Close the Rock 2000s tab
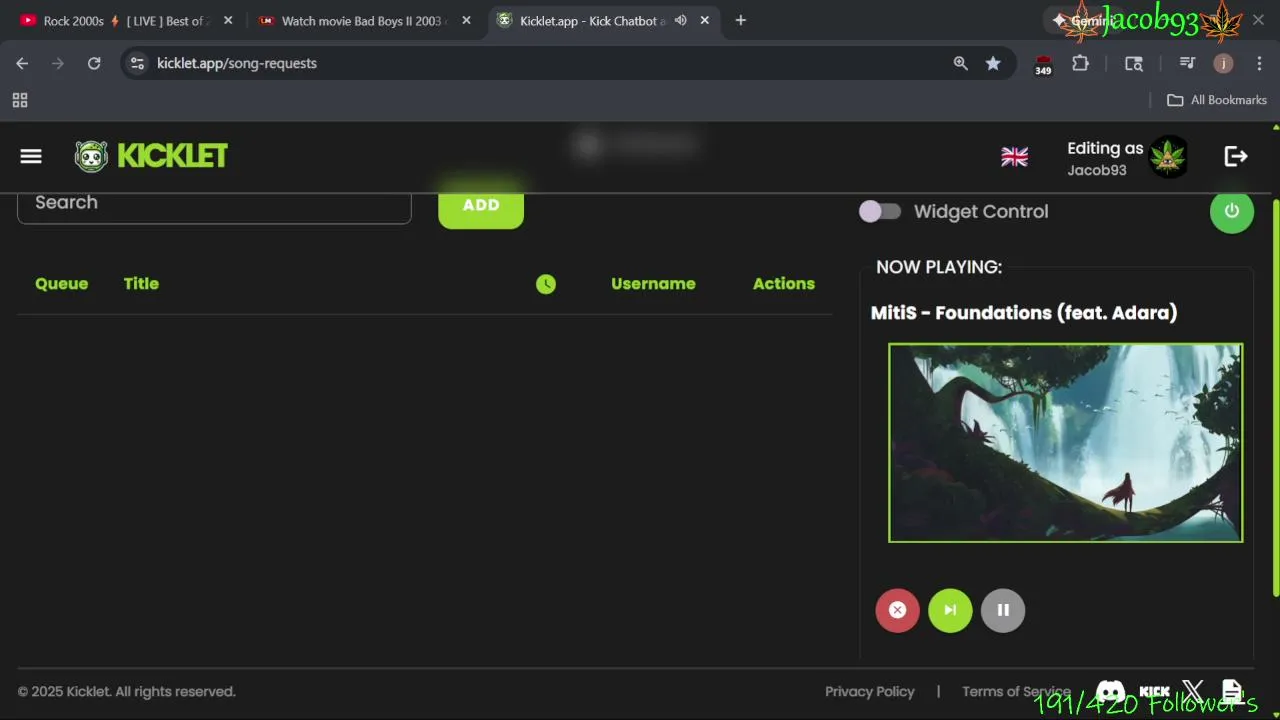Image resolution: width=1280 pixels, height=720 pixels. click(x=228, y=20)
